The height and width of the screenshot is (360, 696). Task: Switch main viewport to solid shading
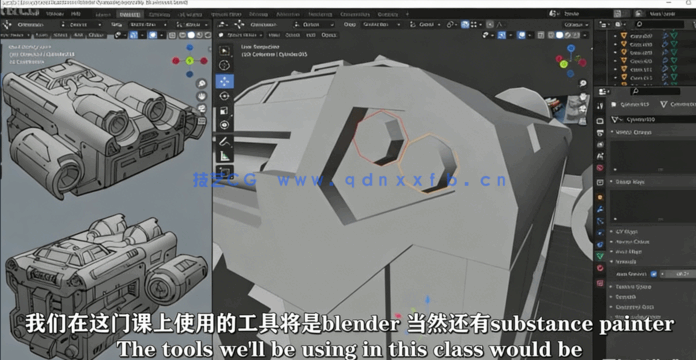tap(560, 35)
